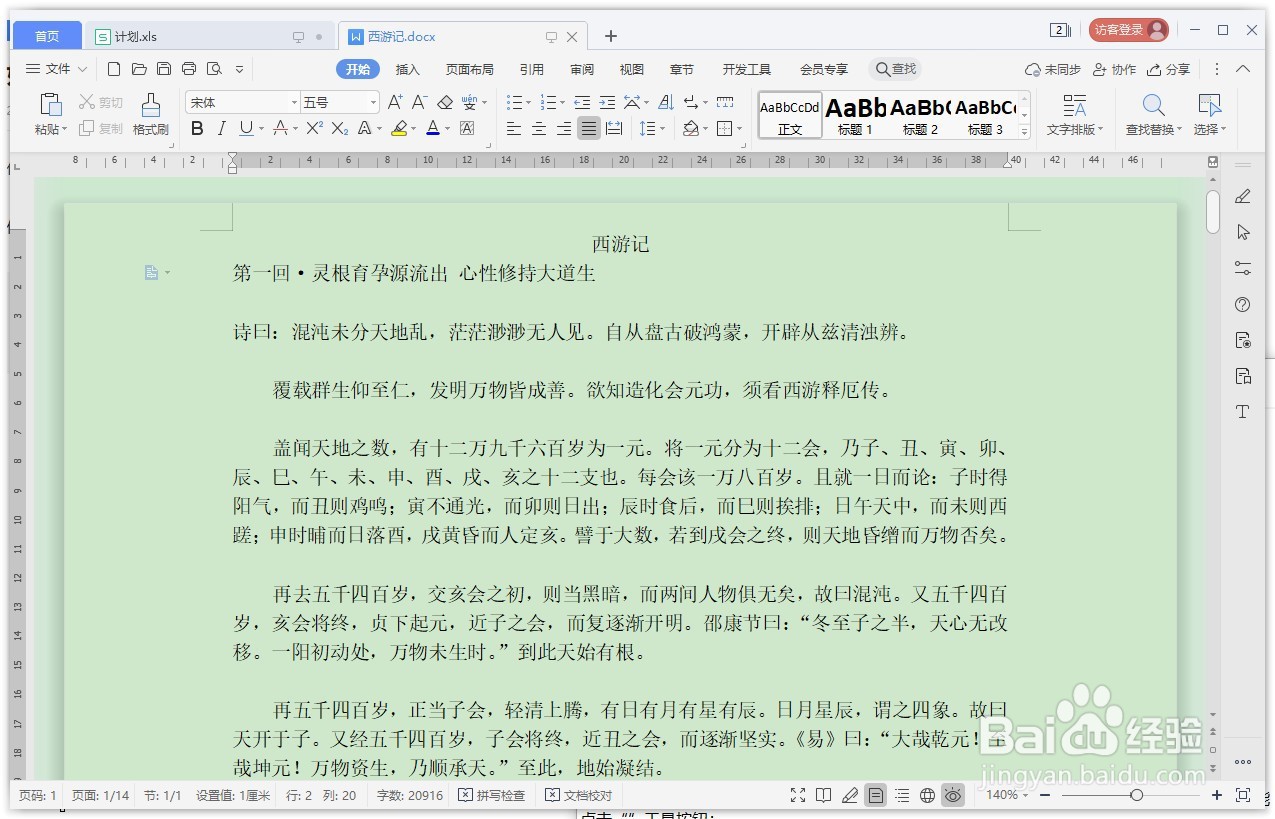Expand the 粘贴 paste options arrow
The image size is (1275, 819).
coord(65,130)
